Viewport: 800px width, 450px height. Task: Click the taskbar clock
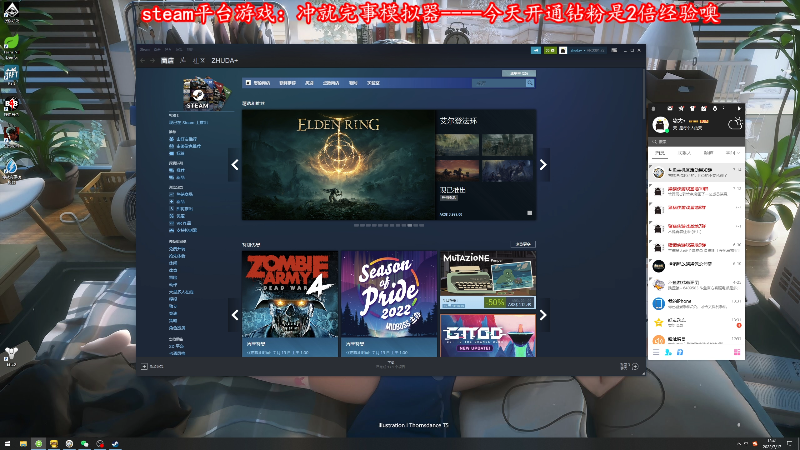(771, 444)
